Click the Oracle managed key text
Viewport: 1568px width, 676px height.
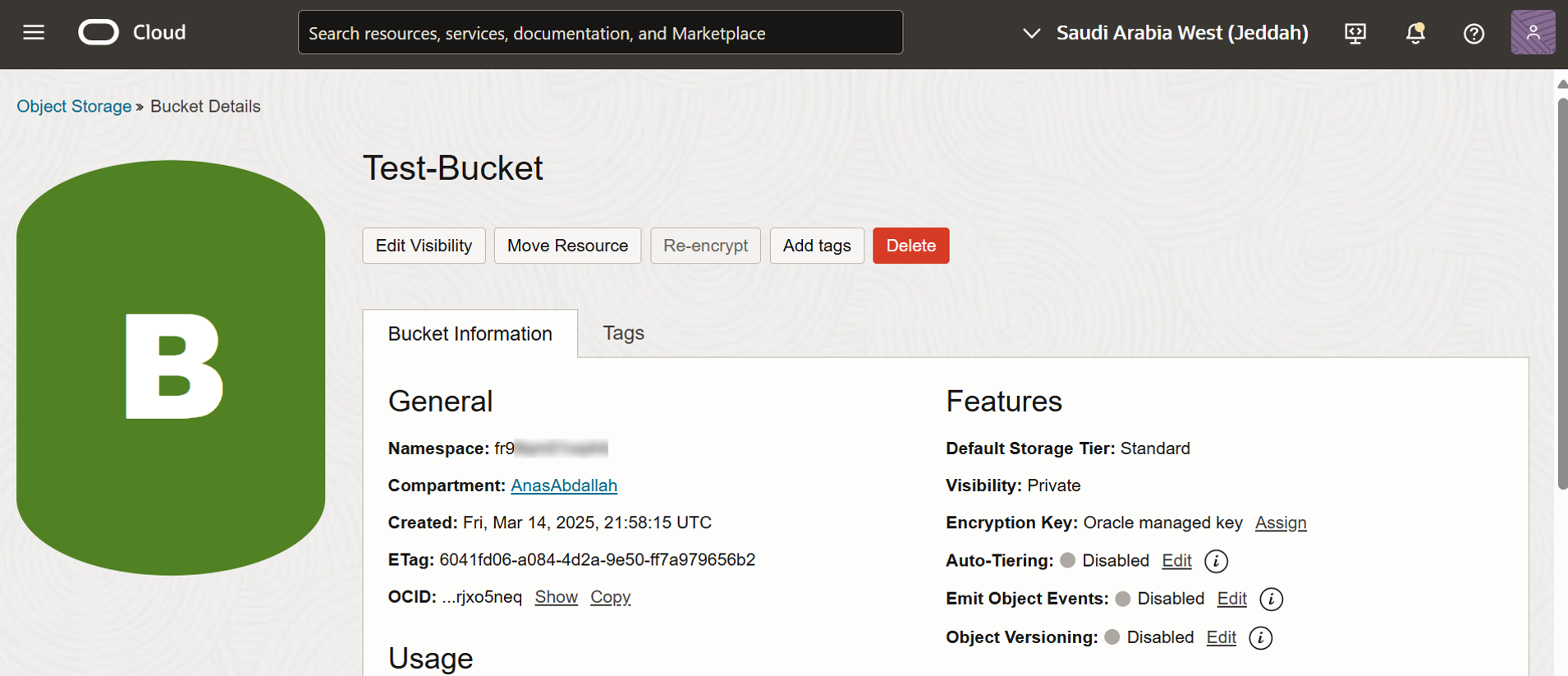[1162, 522]
